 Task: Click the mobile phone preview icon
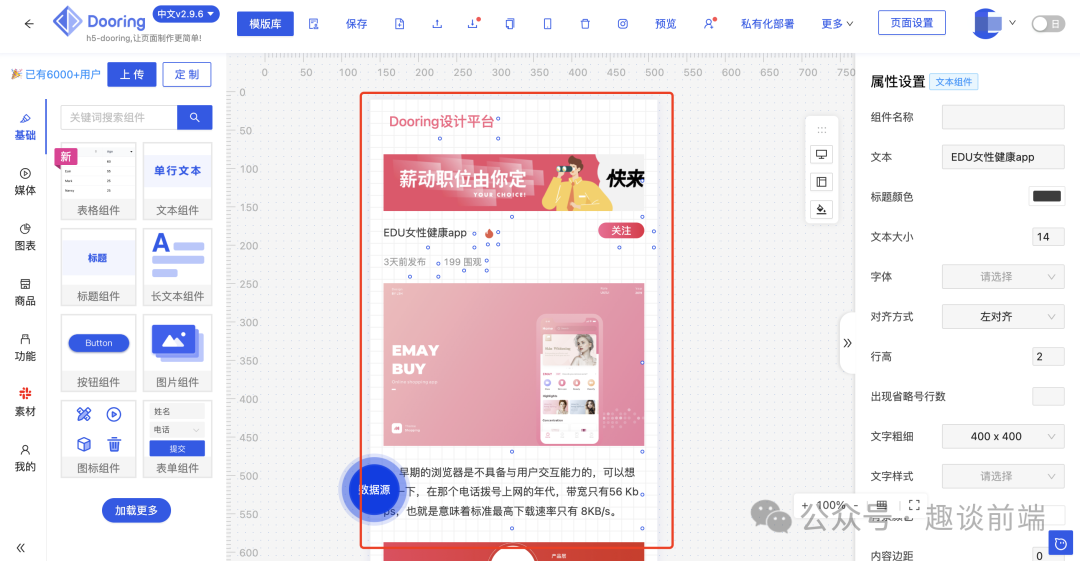click(548, 23)
